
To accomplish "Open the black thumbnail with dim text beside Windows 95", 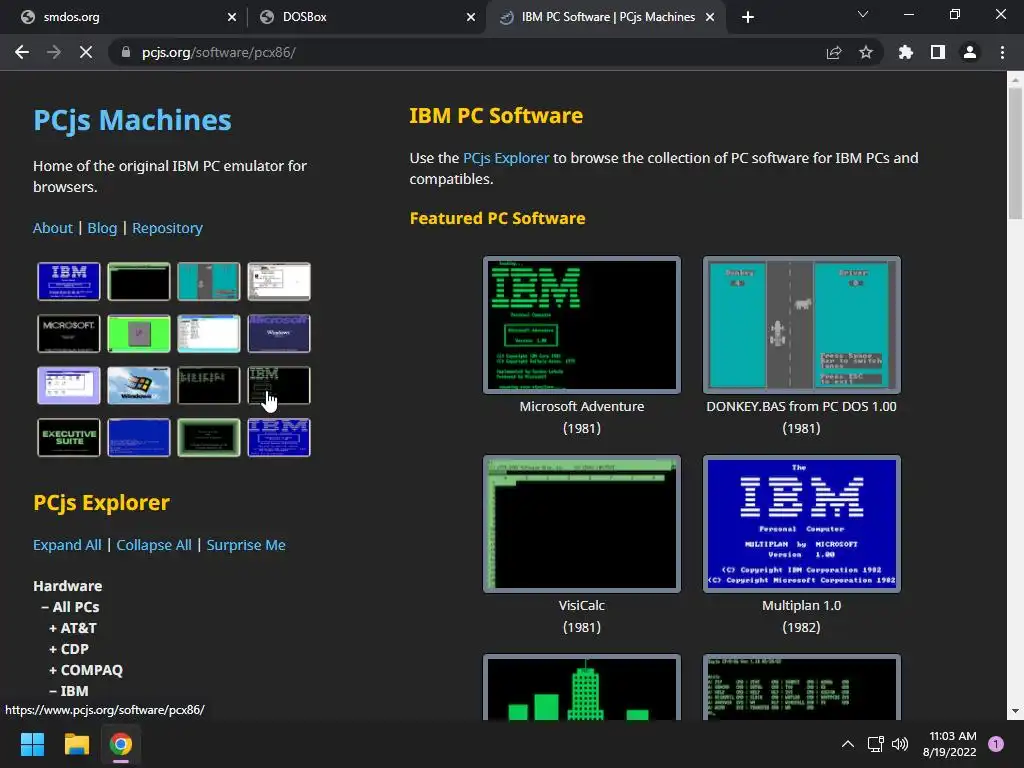I will [x=209, y=385].
